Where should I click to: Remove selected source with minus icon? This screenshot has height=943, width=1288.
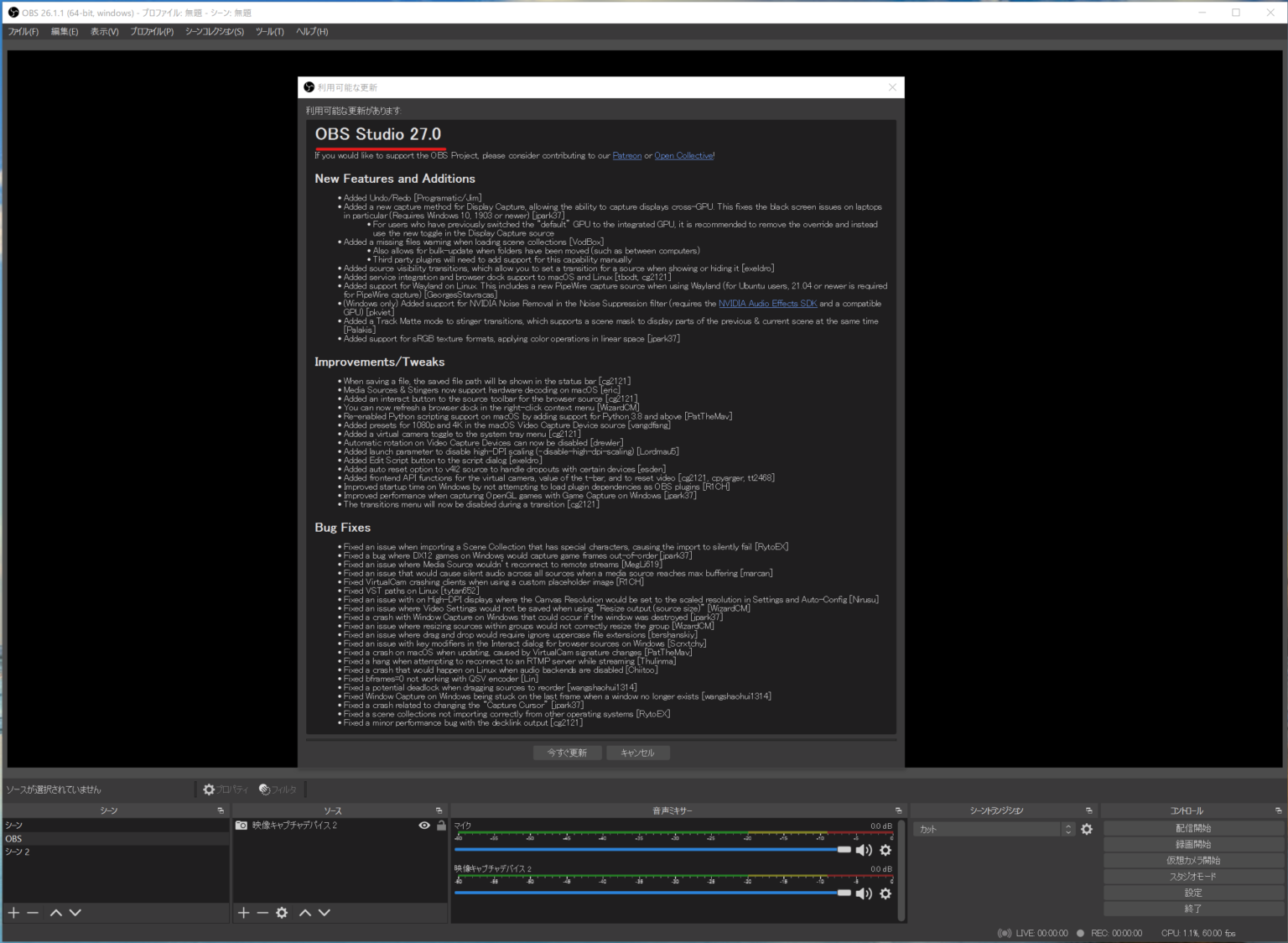(x=262, y=913)
